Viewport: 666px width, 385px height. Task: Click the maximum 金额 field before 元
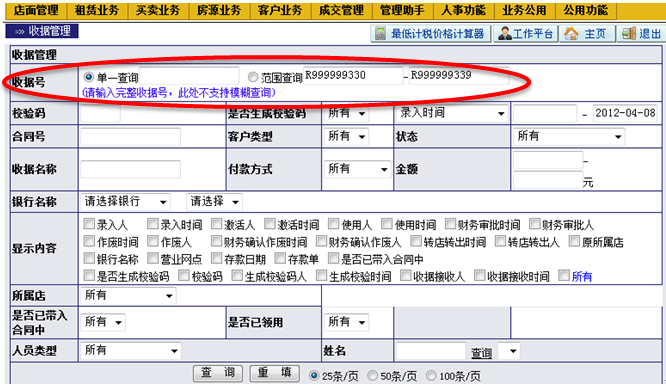coord(548,180)
